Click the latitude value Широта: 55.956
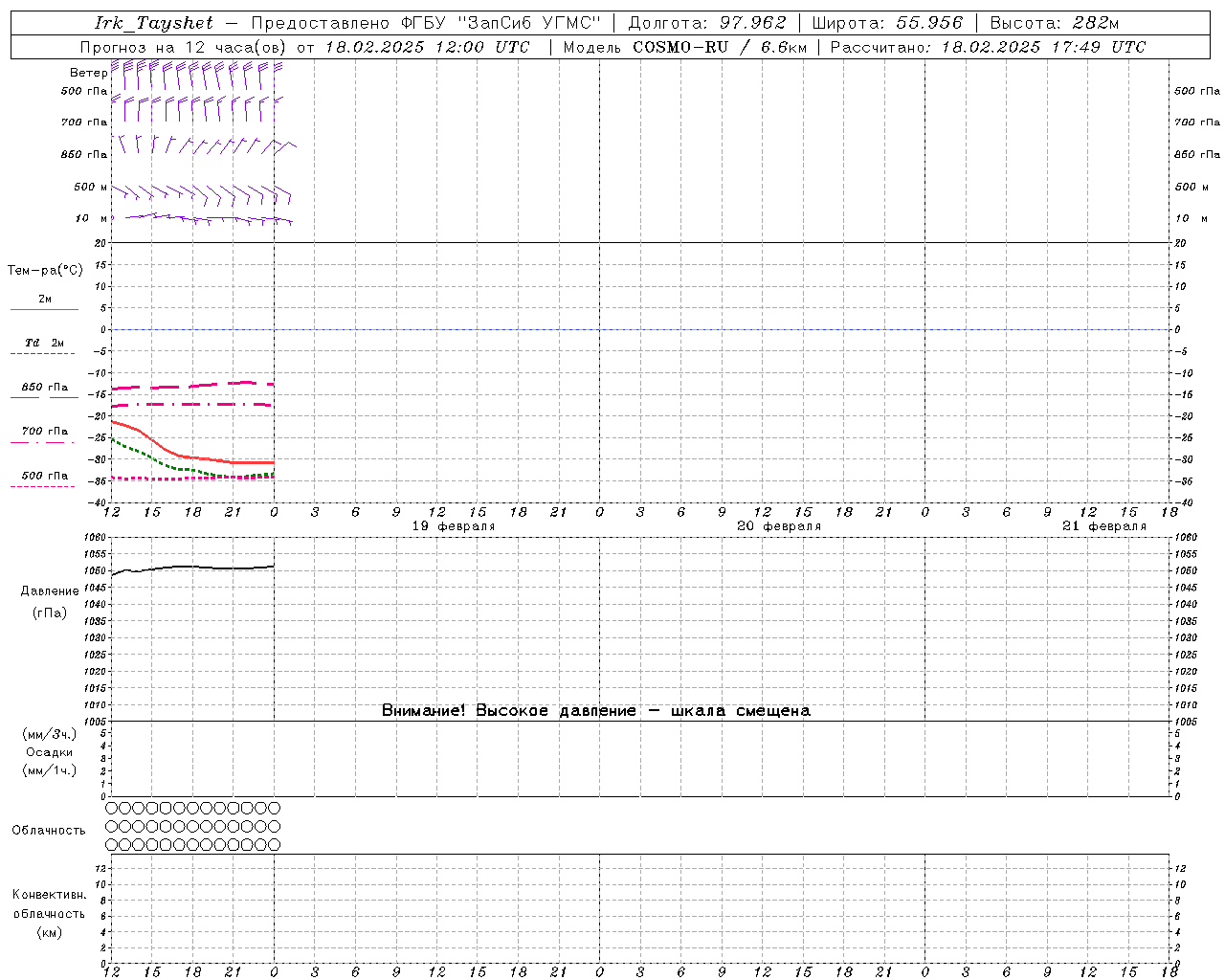The width and height of the screenshot is (1225, 980). click(887, 24)
